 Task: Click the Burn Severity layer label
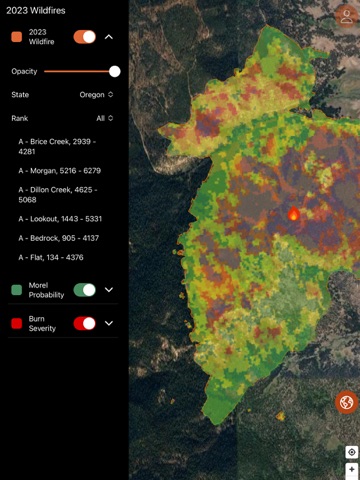tap(42, 323)
